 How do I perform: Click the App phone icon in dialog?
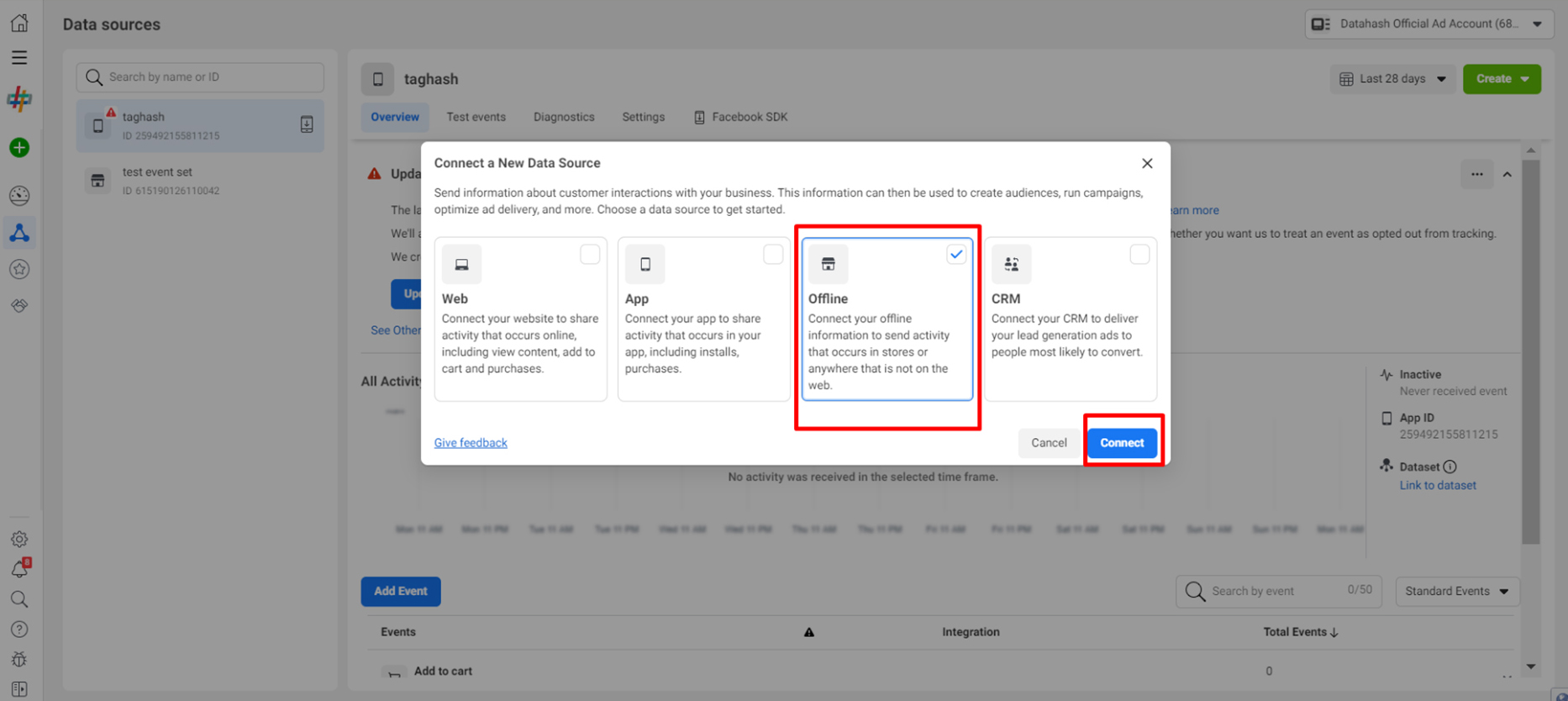(645, 264)
